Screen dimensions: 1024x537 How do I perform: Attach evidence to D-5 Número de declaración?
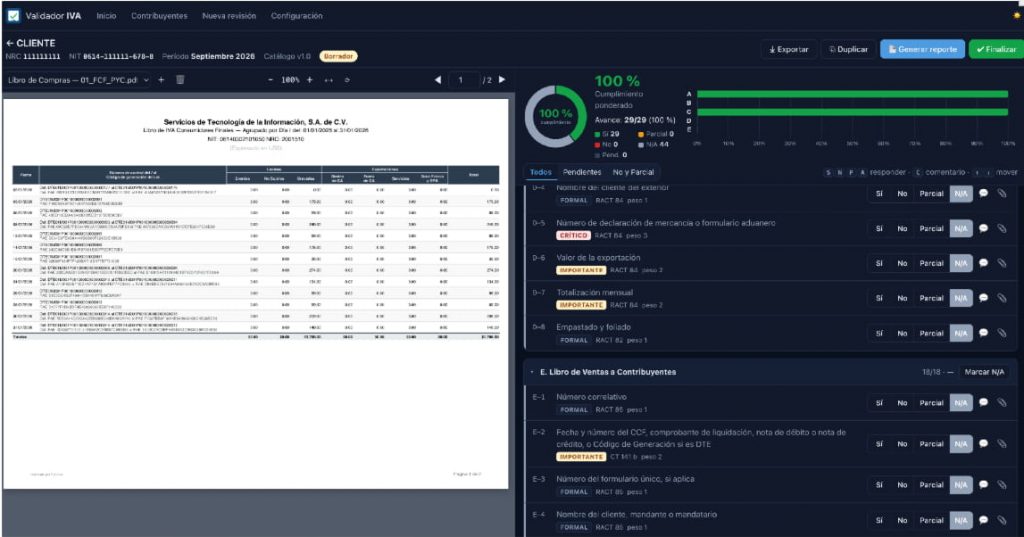(1002, 229)
